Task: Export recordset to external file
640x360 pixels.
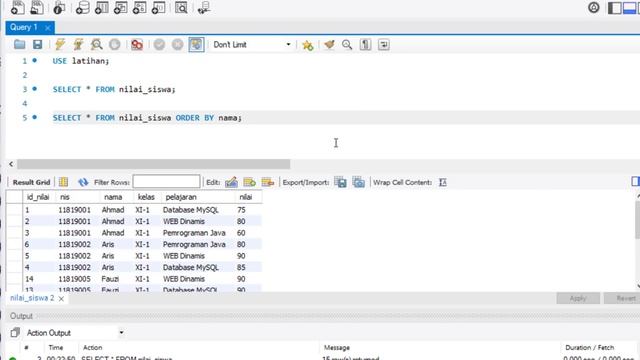Action: coord(340,182)
